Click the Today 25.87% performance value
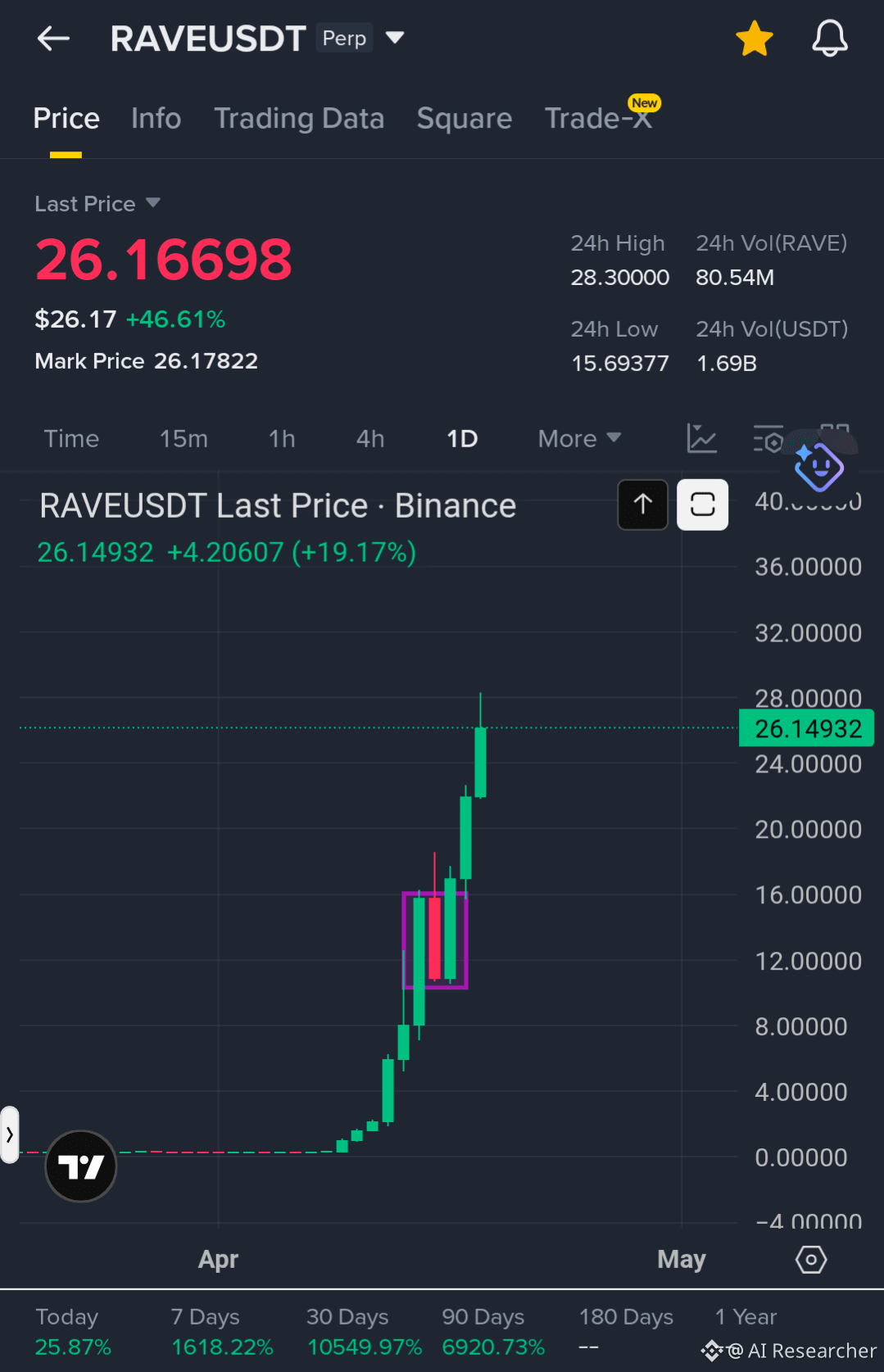This screenshot has height=1372, width=884. pyautogui.click(x=73, y=1347)
